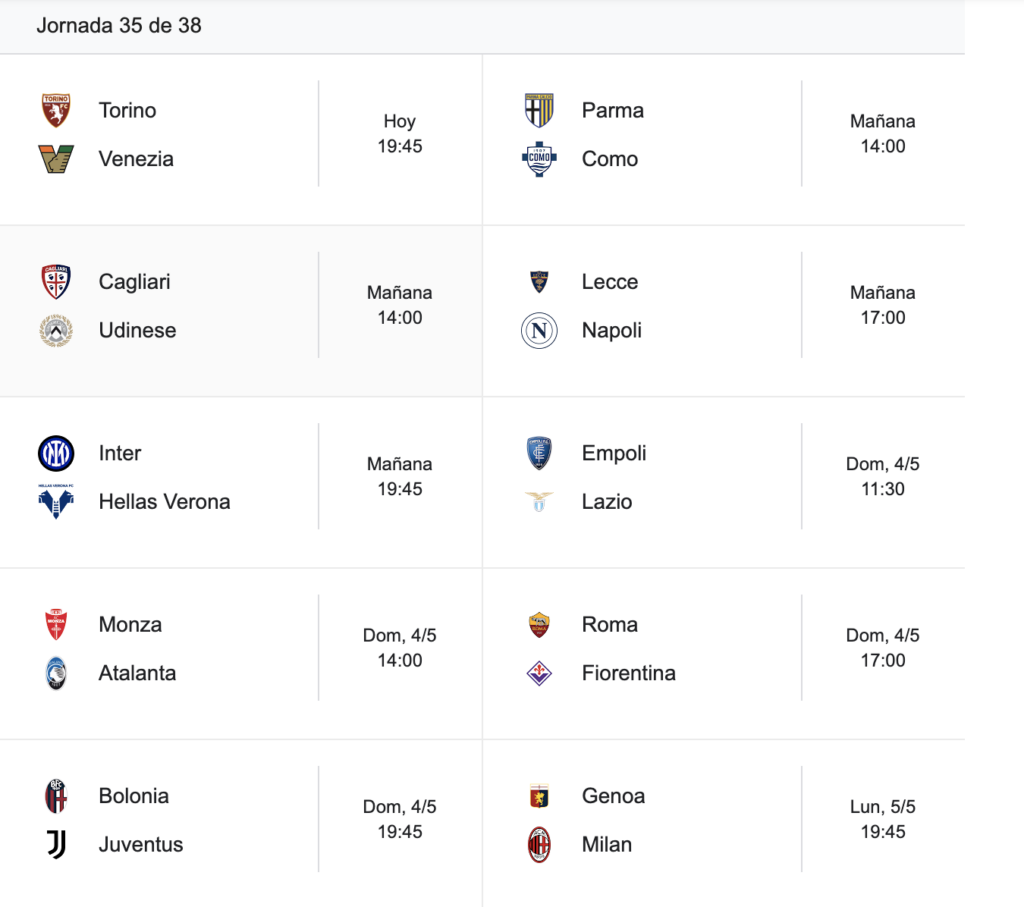
Task: Click the Atalanta club badge
Action: [x=56, y=673]
